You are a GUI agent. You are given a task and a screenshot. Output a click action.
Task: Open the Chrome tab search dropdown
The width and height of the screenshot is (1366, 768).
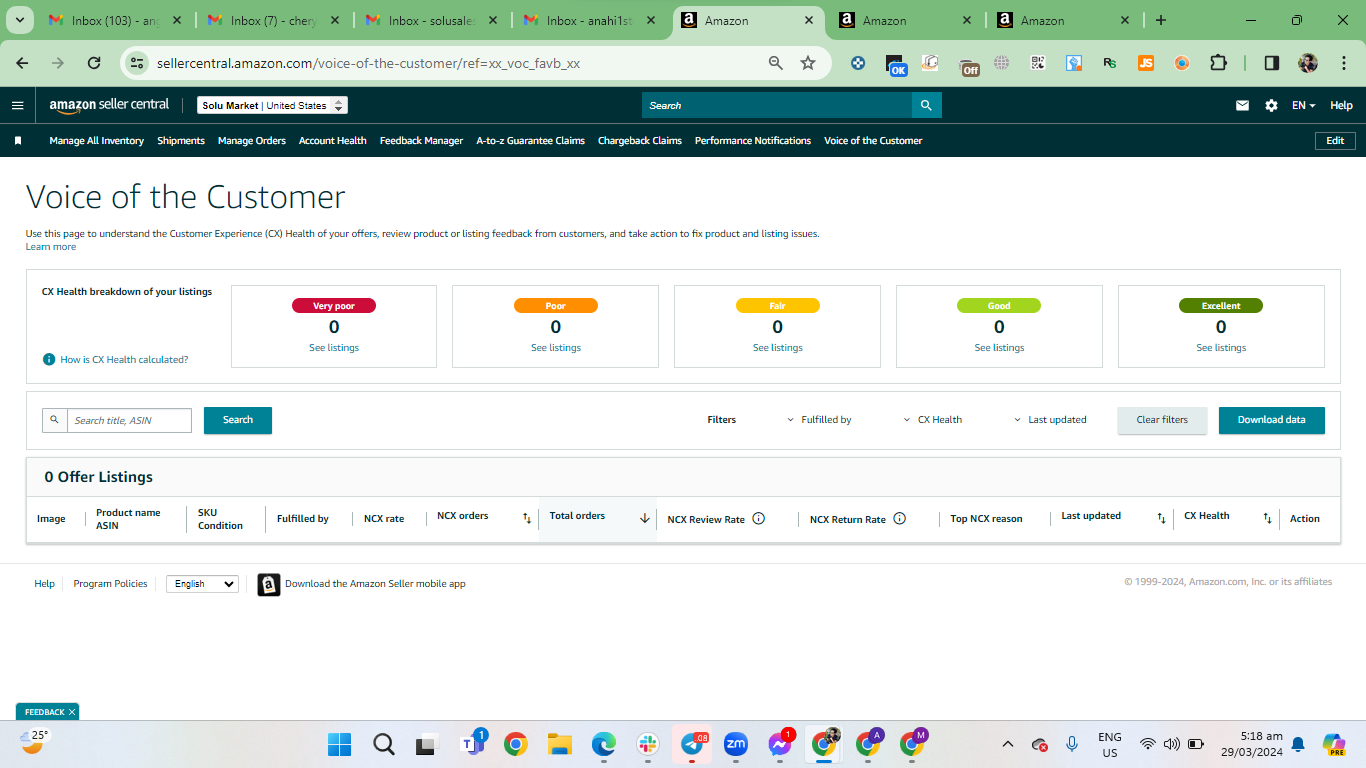(x=21, y=20)
